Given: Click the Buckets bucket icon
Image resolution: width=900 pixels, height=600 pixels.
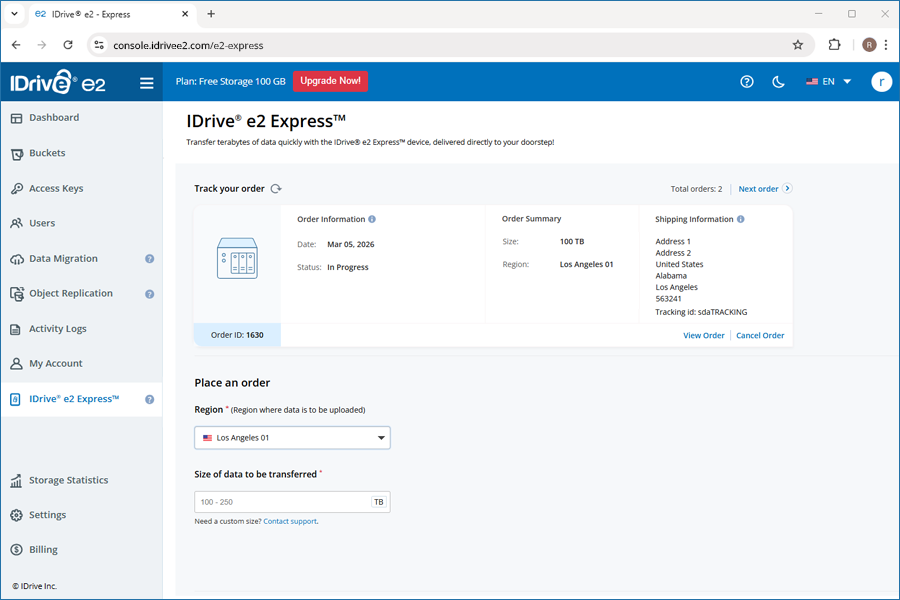Looking at the screenshot, I should [17, 154].
